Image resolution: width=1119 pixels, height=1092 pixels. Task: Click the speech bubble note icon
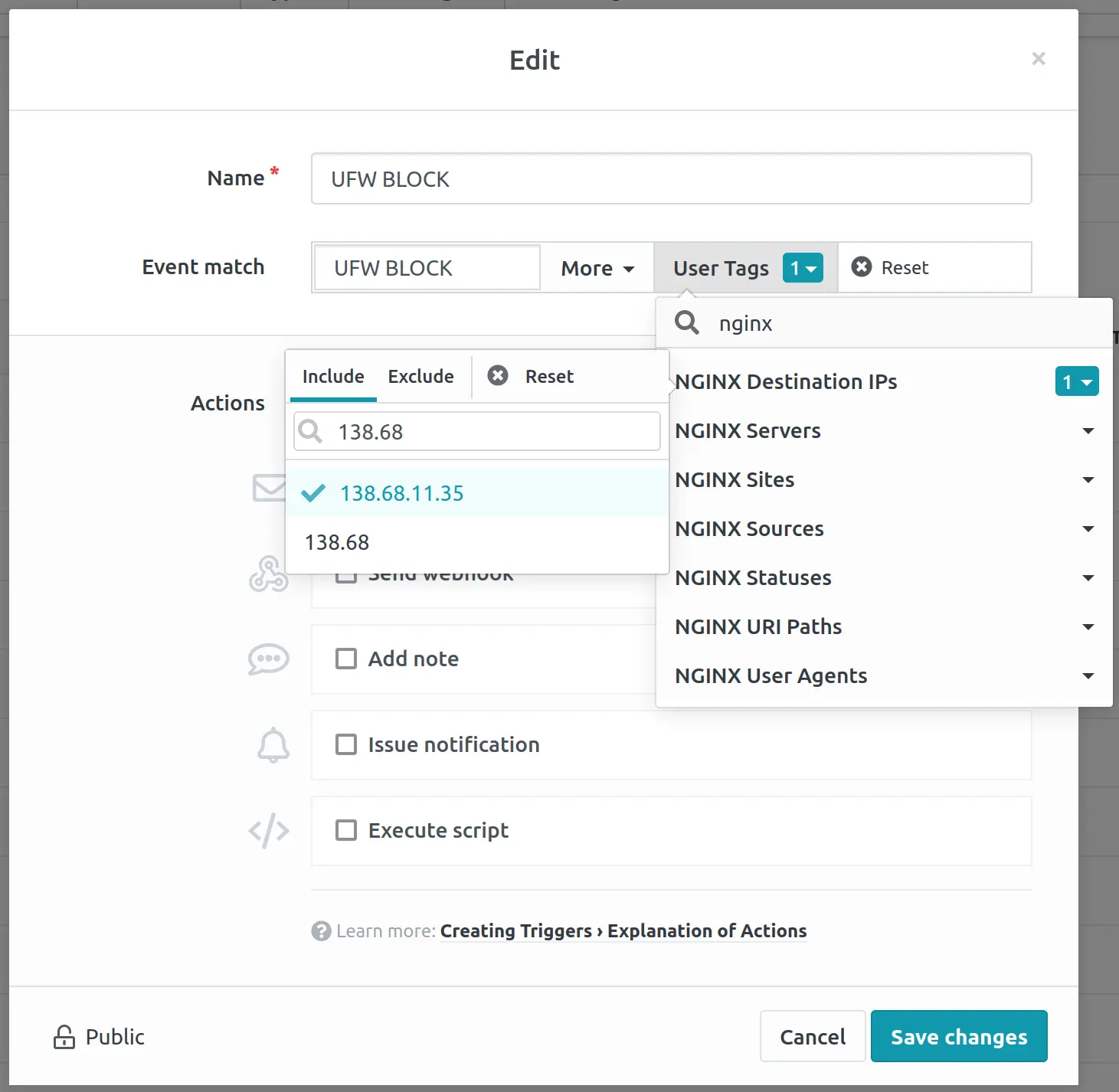(x=269, y=659)
